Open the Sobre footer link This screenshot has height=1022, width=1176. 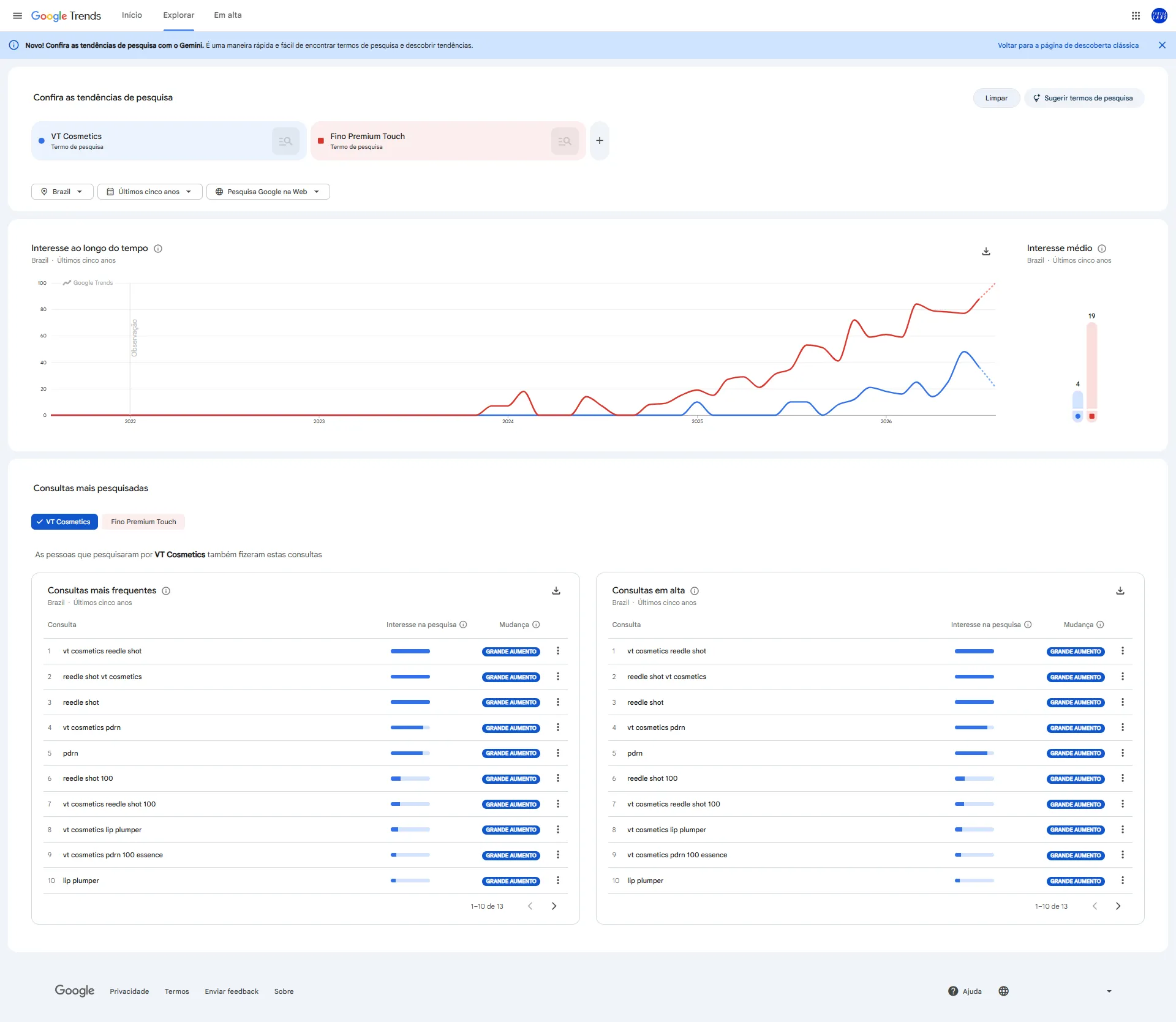[284, 992]
